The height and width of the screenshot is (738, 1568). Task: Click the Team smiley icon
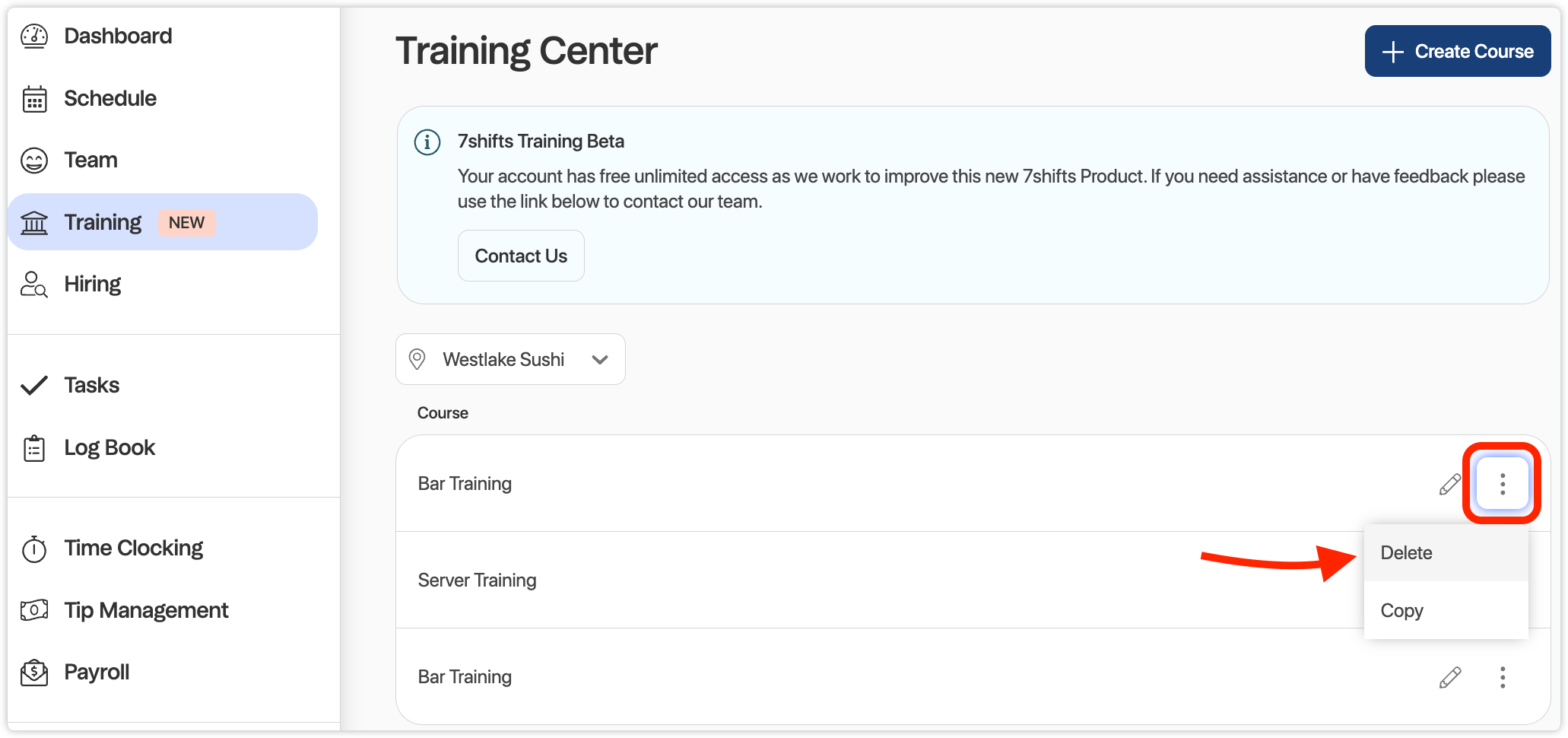pos(34,161)
